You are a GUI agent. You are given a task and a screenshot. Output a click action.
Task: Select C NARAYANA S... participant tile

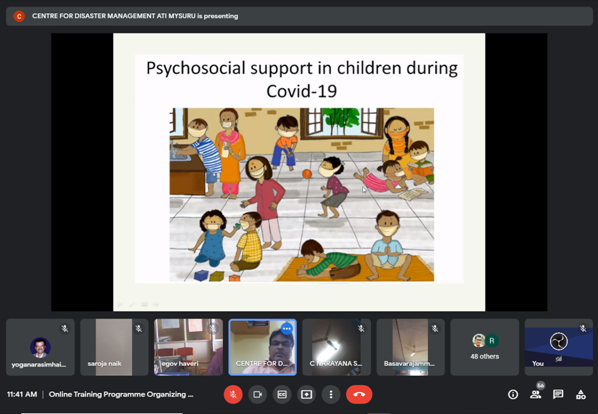pos(336,347)
